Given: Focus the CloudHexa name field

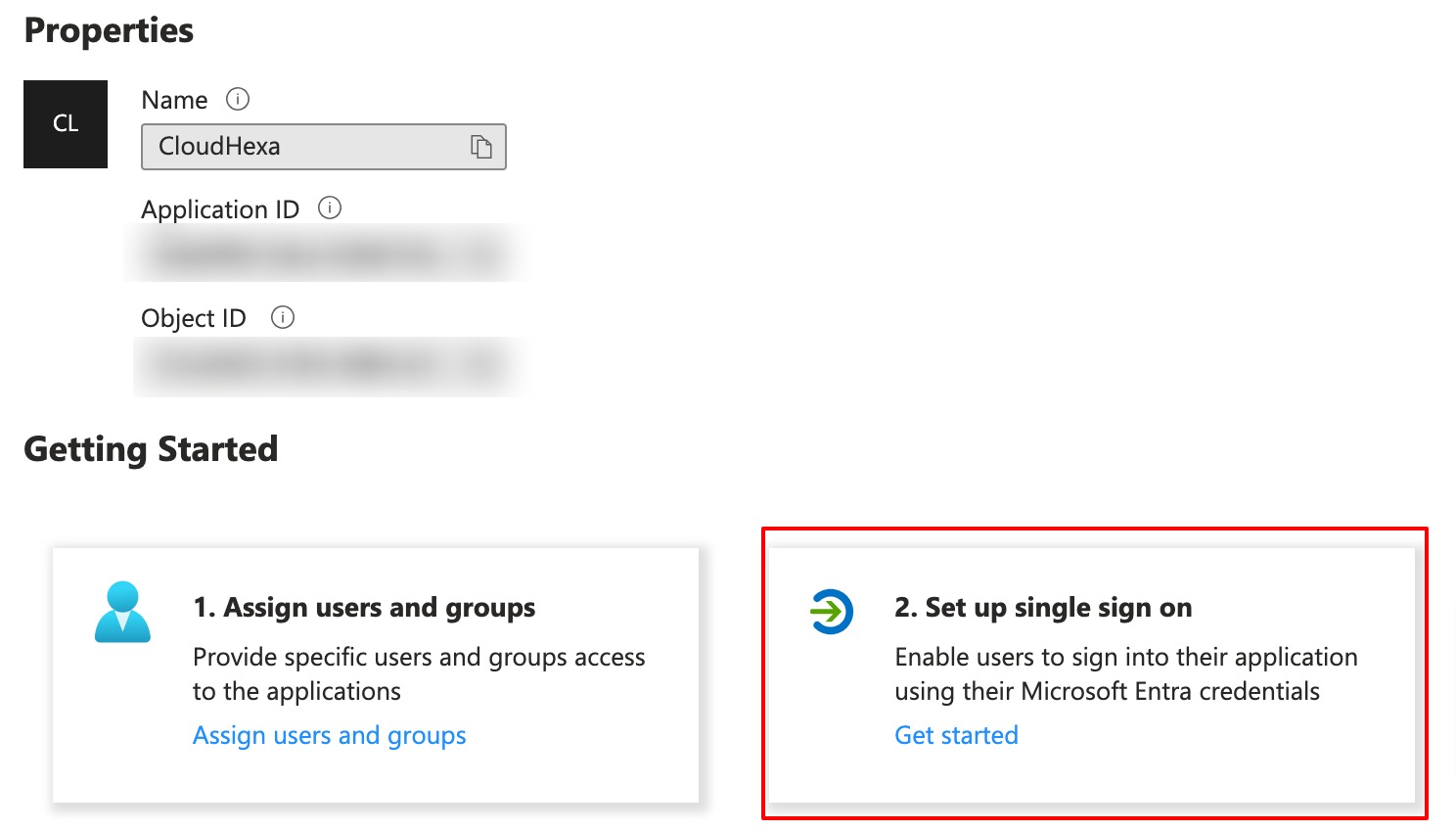Looking at the screenshot, I should pyautogui.click(x=303, y=147).
